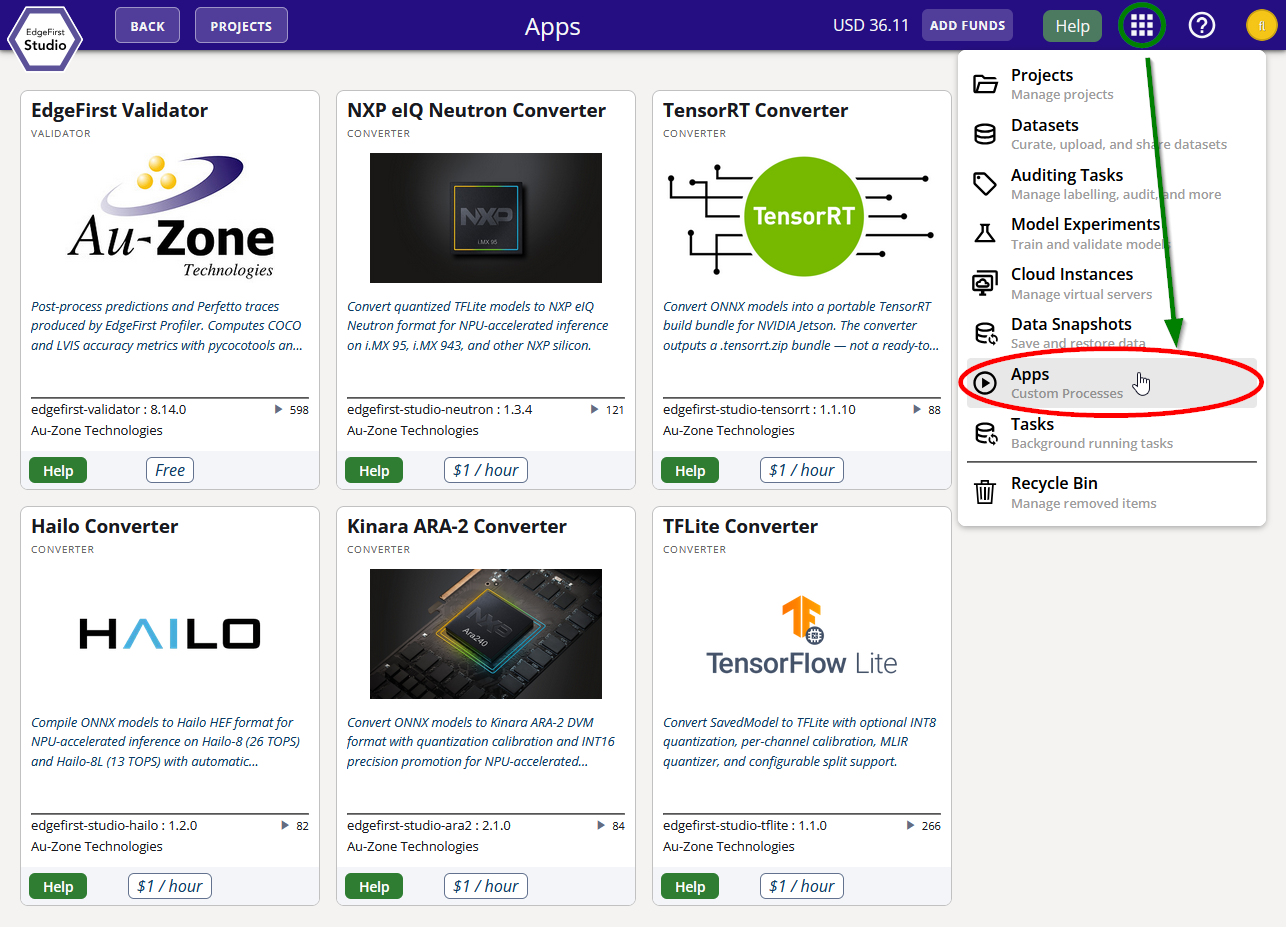The image size is (1286, 927).
Task: Click the TensorRT Converter card title
Action: (x=756, y=110)
